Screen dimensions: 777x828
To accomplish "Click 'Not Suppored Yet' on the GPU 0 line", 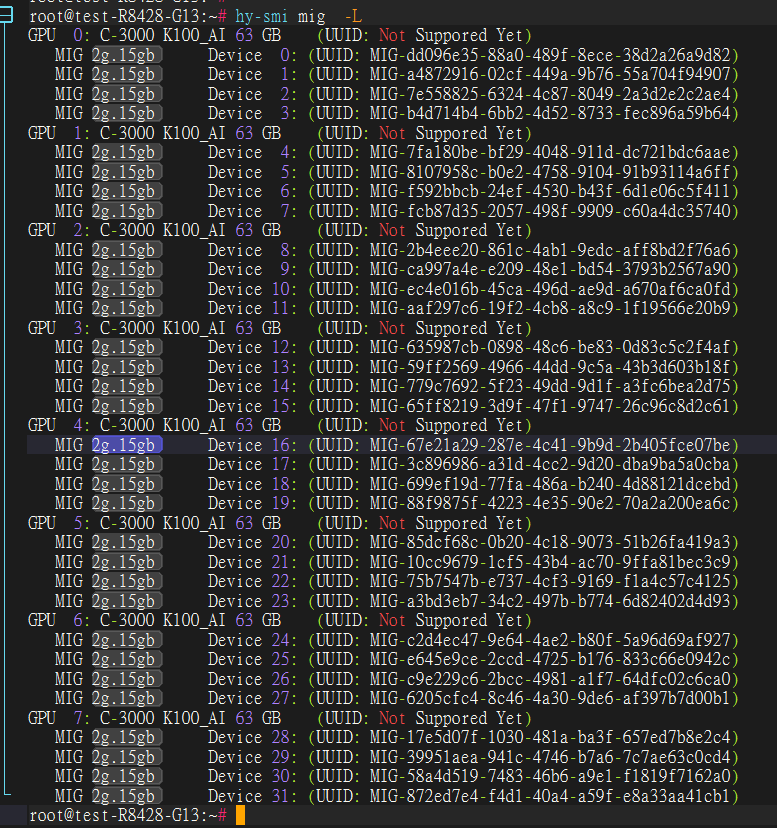I will [x=451, y=36].
